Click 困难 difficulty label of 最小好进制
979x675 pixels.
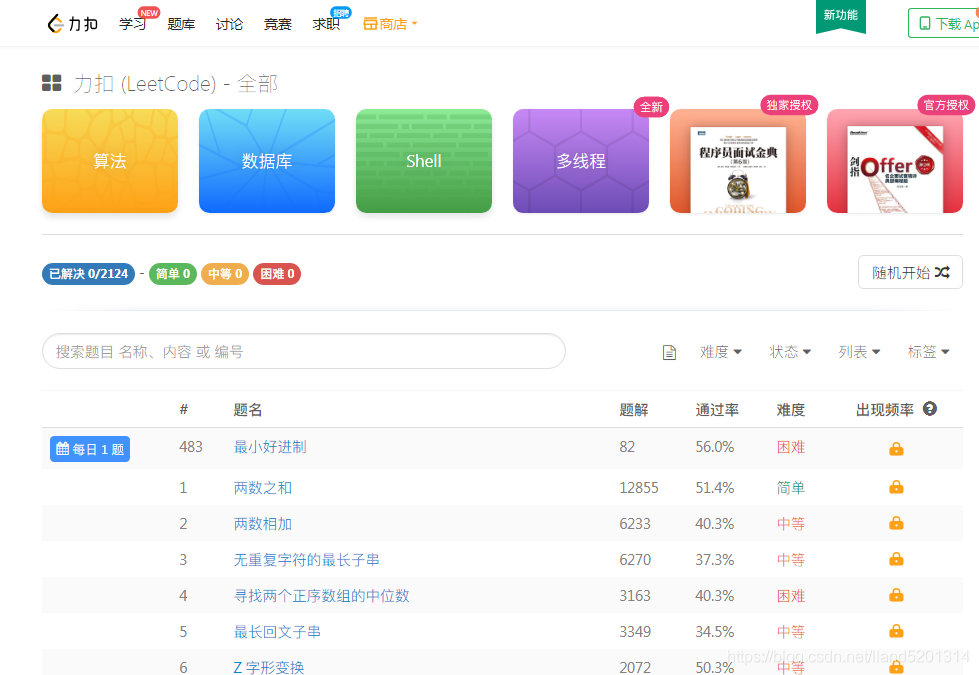pyautogui.click(x=790, y=447)
